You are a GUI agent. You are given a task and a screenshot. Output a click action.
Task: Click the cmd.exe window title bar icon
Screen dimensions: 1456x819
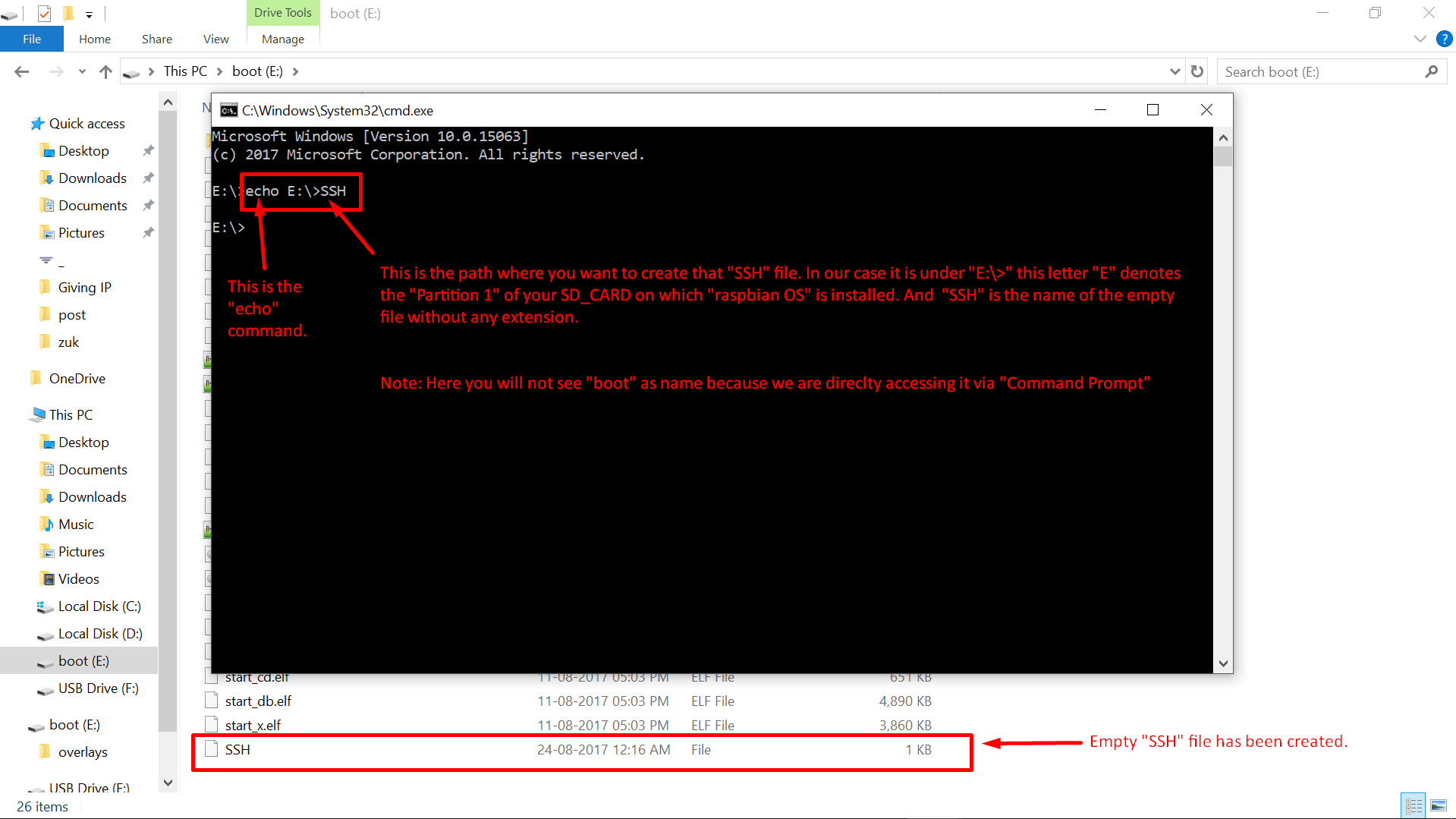tap(228, 111)
